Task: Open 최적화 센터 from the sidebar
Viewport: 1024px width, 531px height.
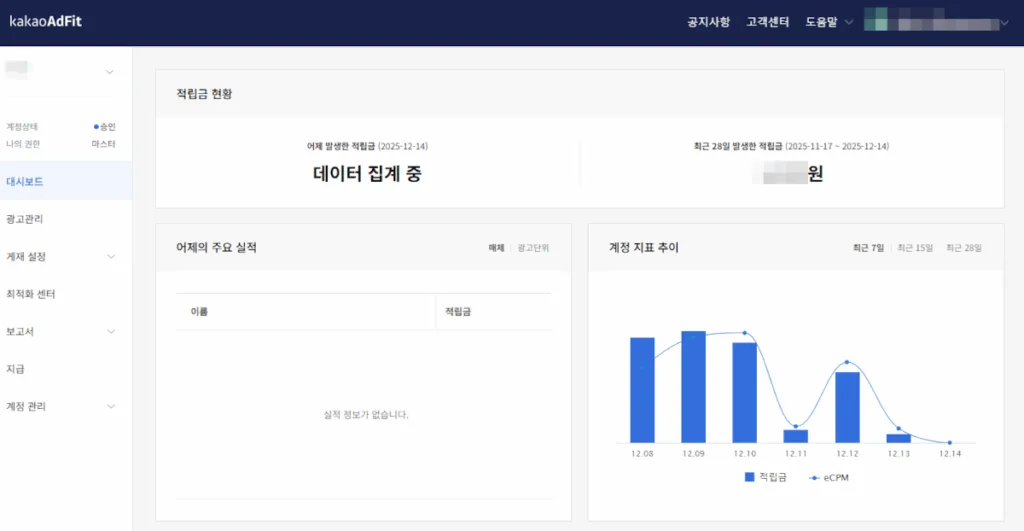Action: 31,294
